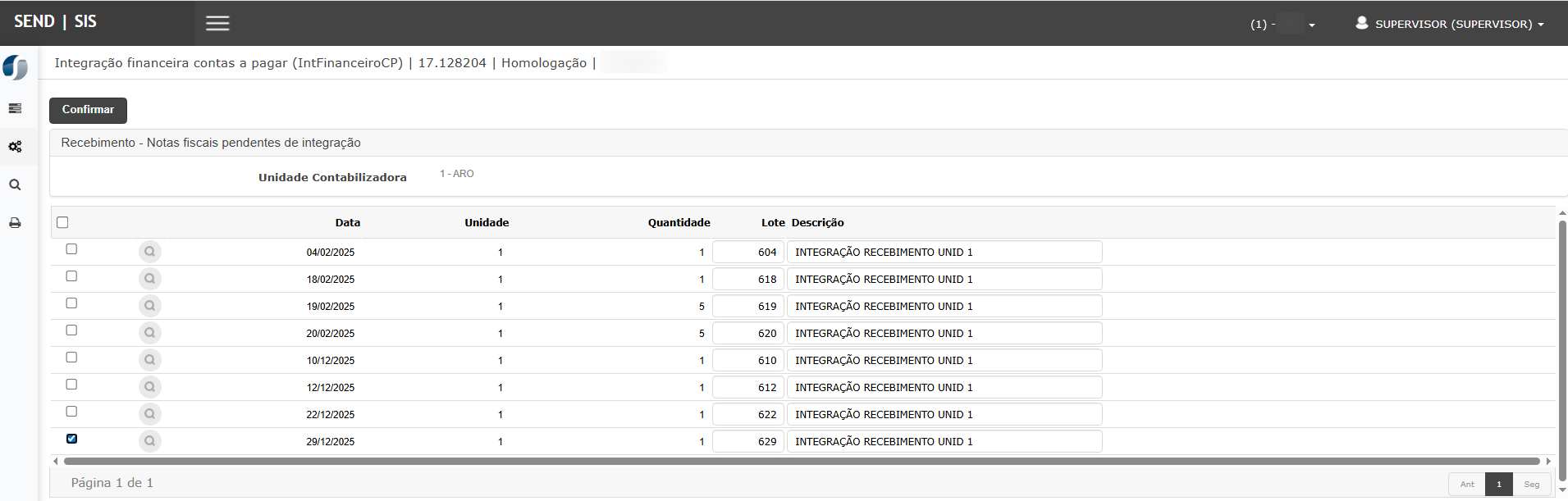Click the printer icon in the sidebar
This screenshot has height=501, width=1568.
click(15, 223)
